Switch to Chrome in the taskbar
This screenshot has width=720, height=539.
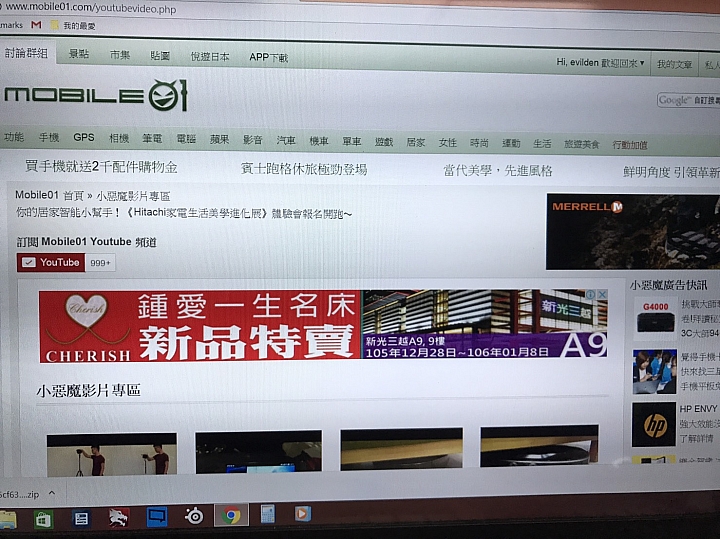(231, 515)
